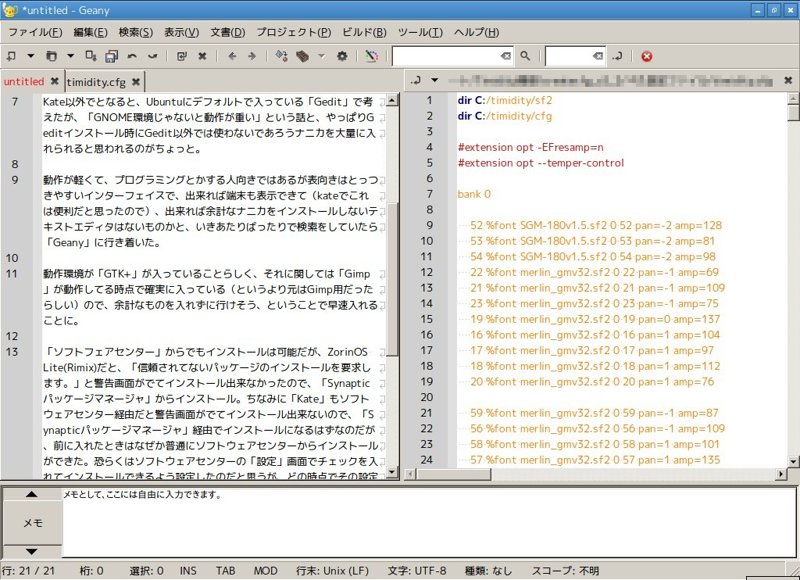The image size is (800, 580).
Task: Jump to the entered line number
Action: coord(617,56)
